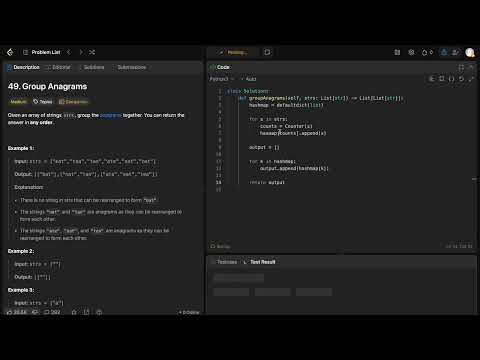
Task: Click the Medium difficulty tag
Action: [18, 102]
